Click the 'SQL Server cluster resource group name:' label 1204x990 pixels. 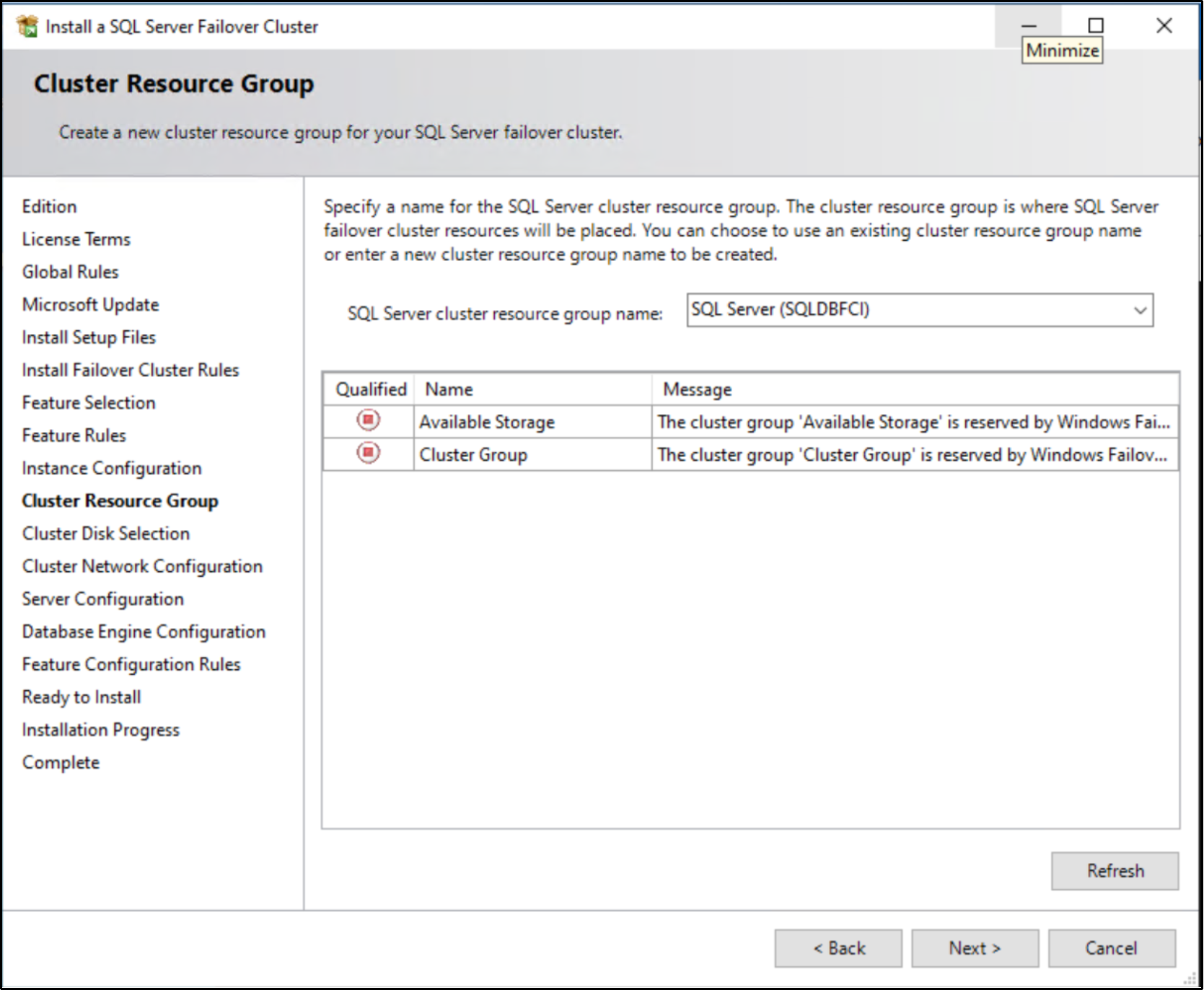click(505, 314)
